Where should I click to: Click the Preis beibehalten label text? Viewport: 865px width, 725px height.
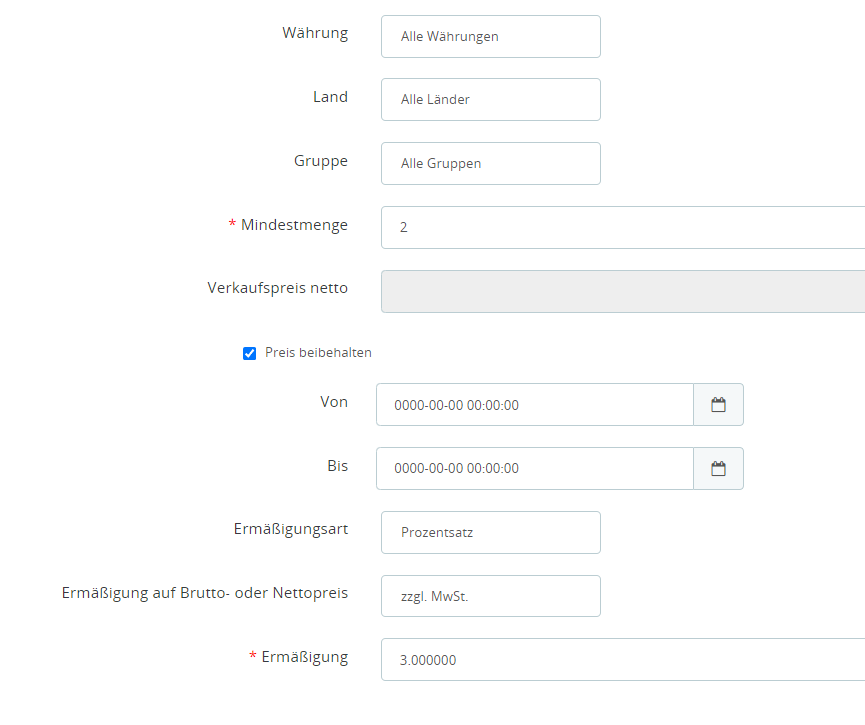tap(318, 353)
